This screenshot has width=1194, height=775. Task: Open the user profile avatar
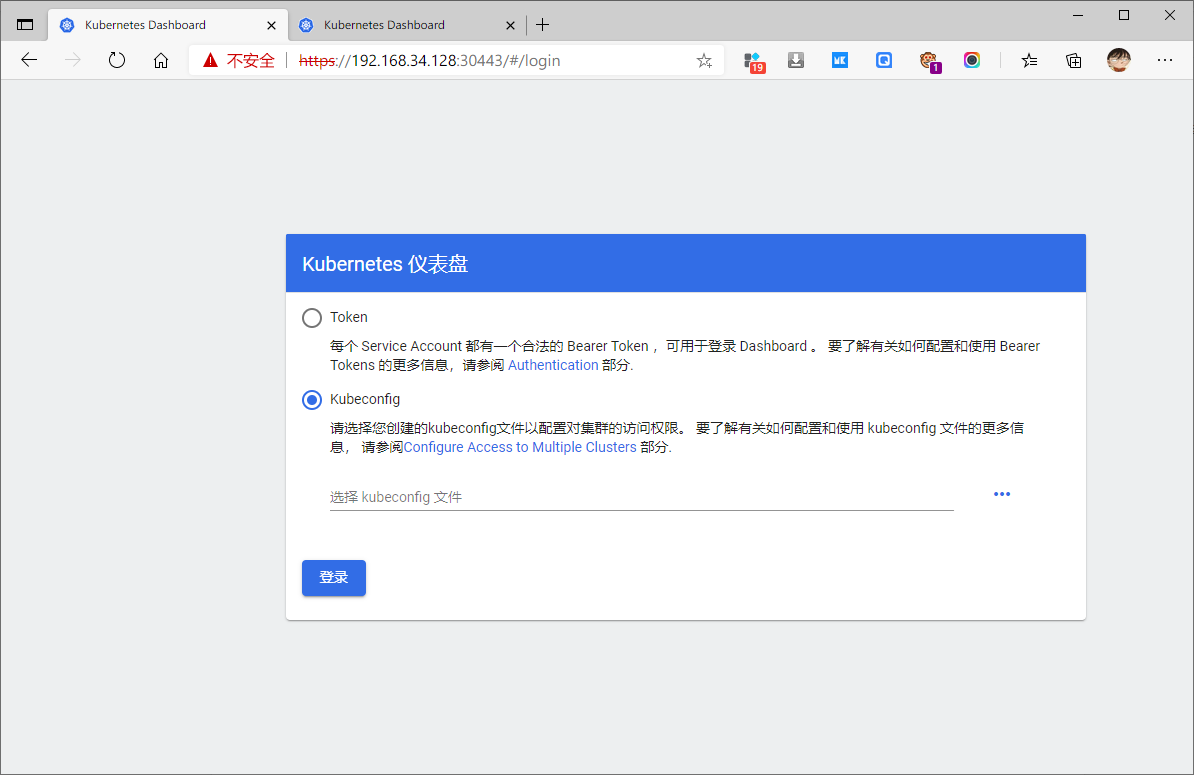pos(1119,60)
